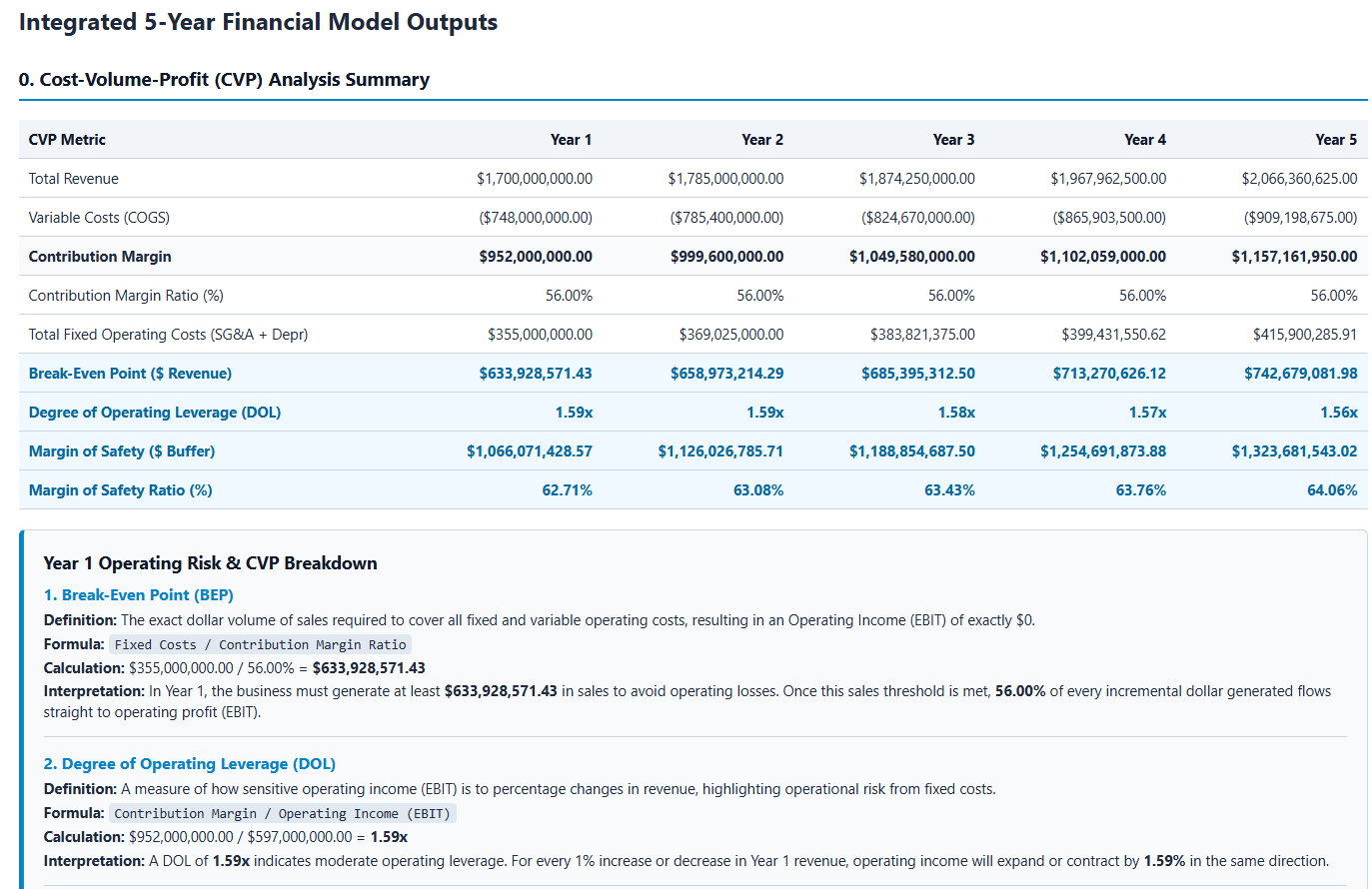Click the "Year 2" column header

coord(762,140)
